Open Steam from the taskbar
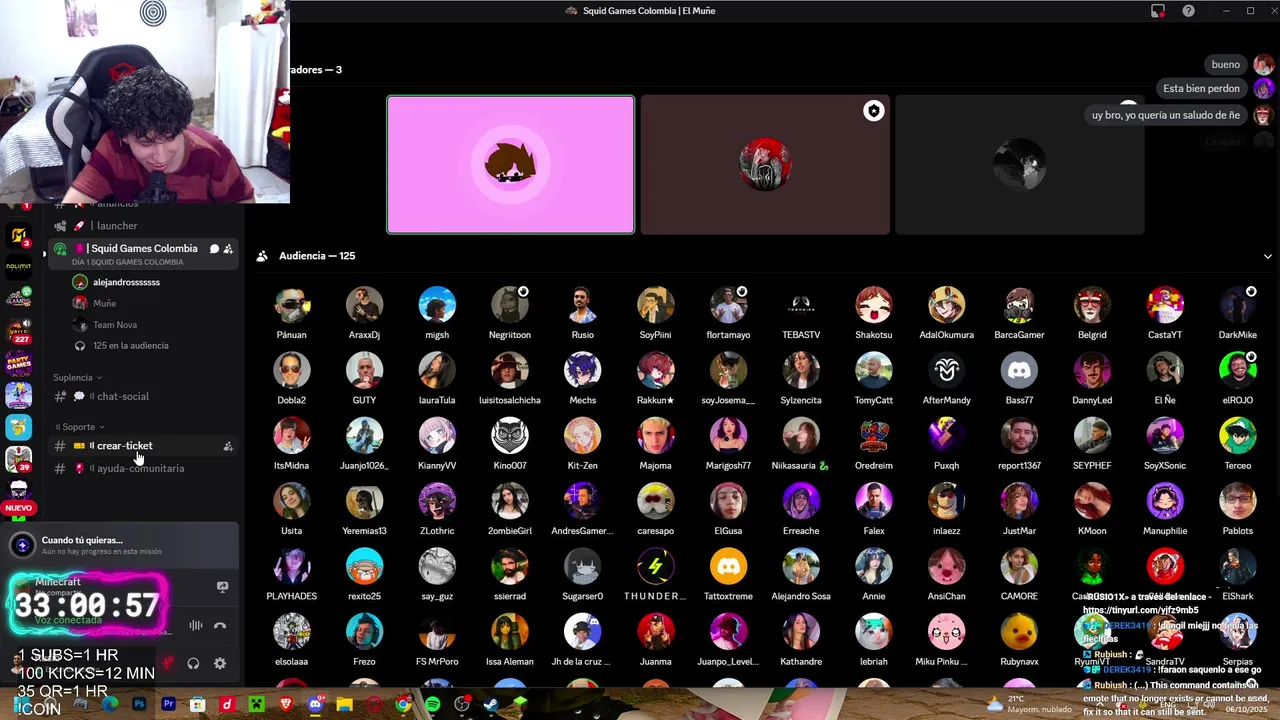This screenshot has width=1280, height=720. 491,705
